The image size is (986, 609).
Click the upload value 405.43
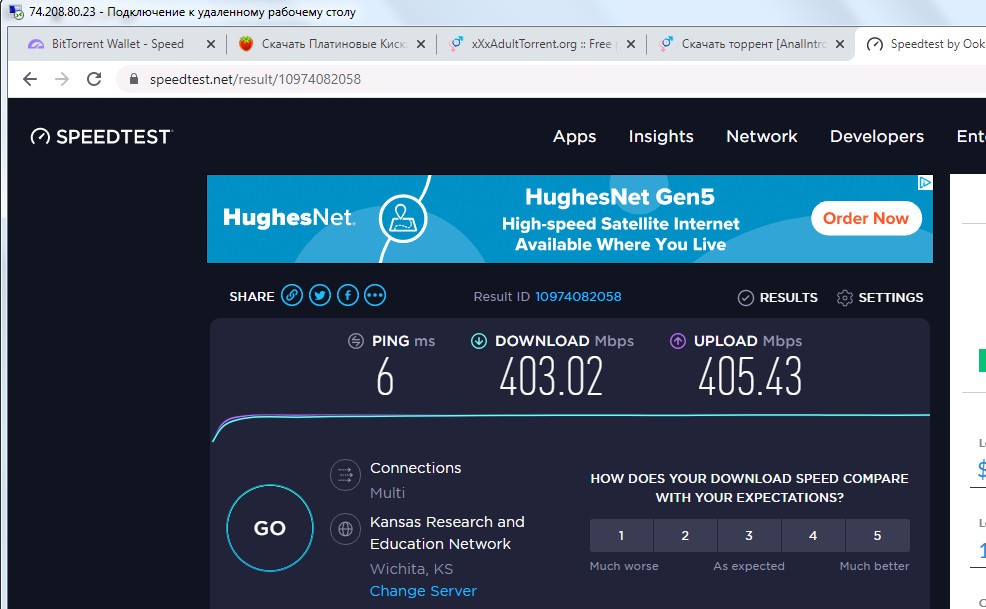pyautogui.click(x=750, y=377)
